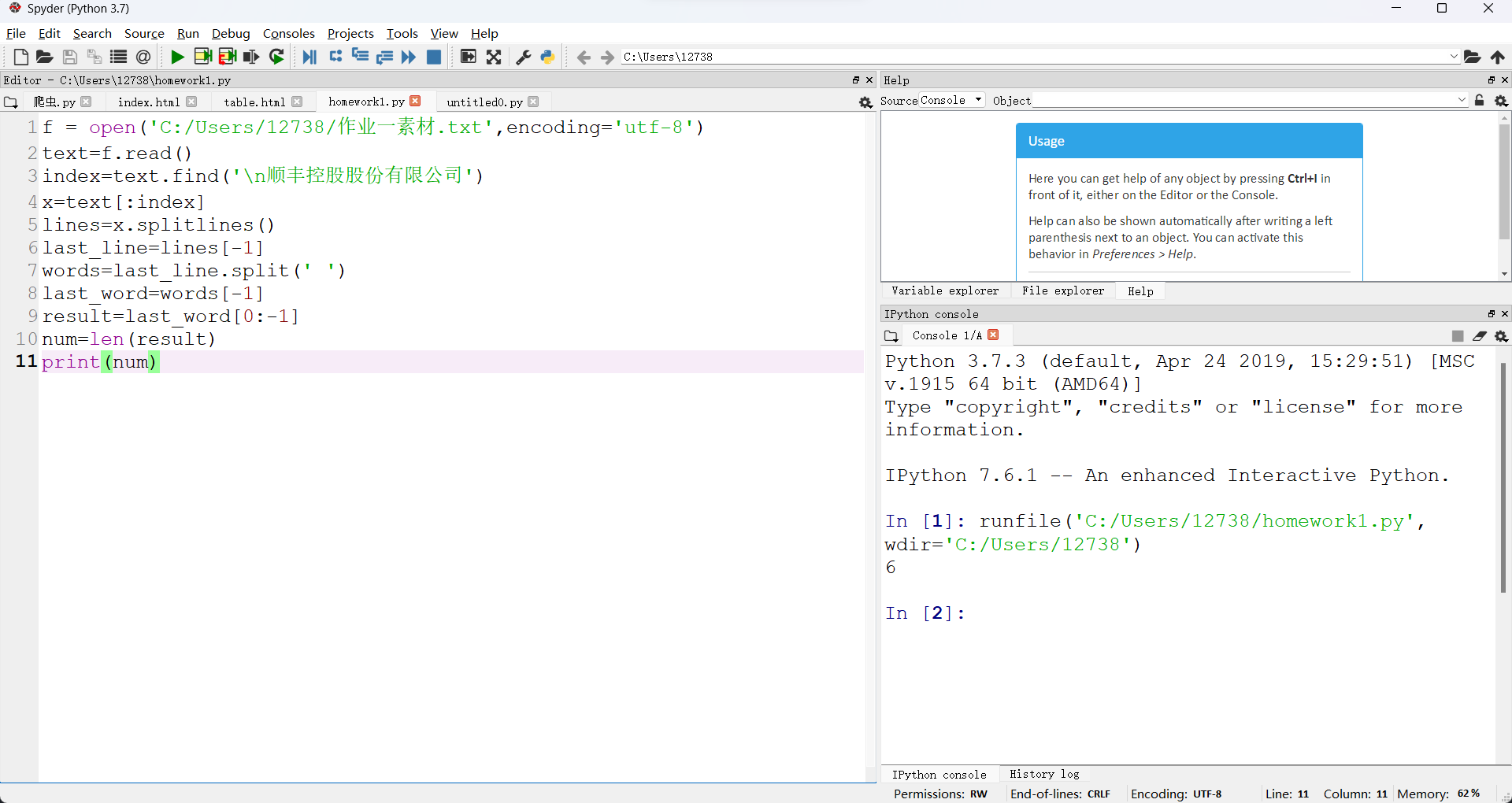Re-run the last script
Viewport: 1512px width, 803px height.
(276, 57)
